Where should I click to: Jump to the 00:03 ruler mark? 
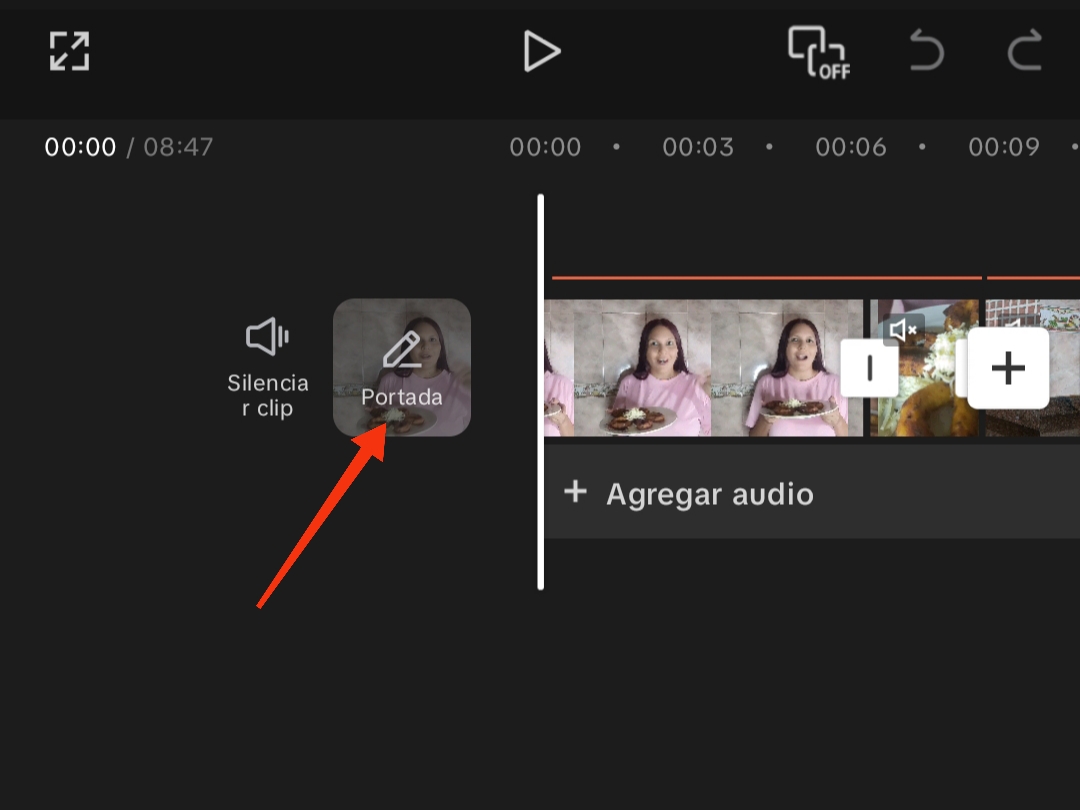(x=698, y=147)
